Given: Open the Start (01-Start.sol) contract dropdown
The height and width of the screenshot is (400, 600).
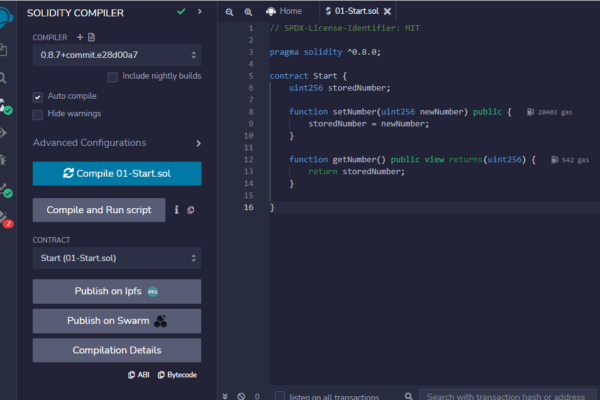Looking at the screenshot, I should pos(117,258).
